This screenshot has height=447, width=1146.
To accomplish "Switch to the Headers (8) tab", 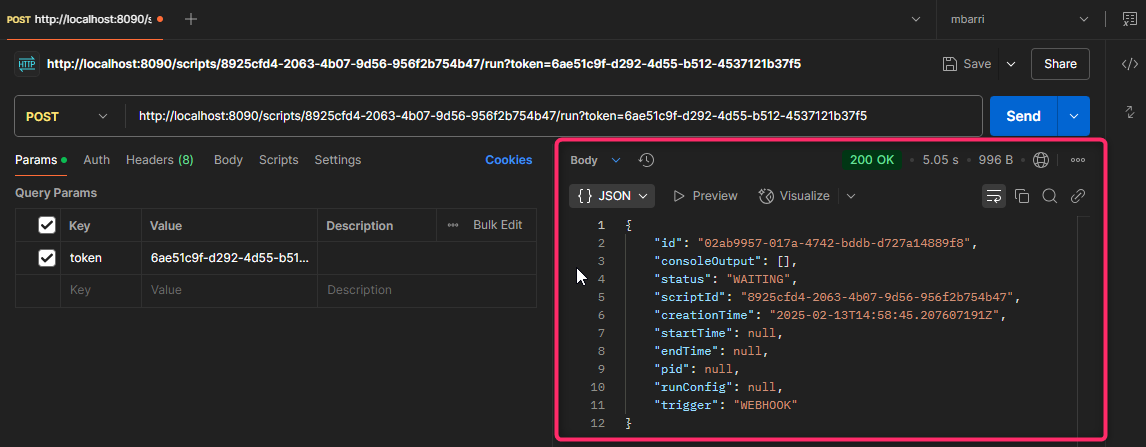I will coord(159,160).
